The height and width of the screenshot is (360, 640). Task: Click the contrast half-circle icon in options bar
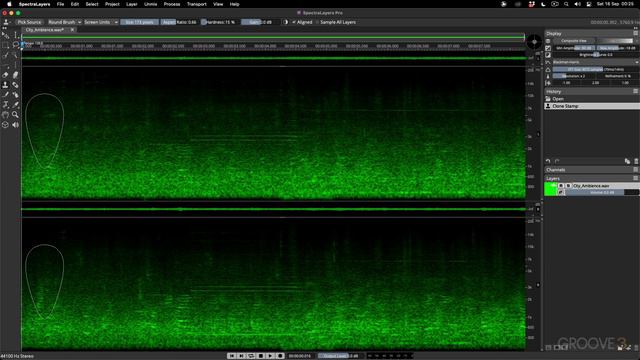(285, 22)
